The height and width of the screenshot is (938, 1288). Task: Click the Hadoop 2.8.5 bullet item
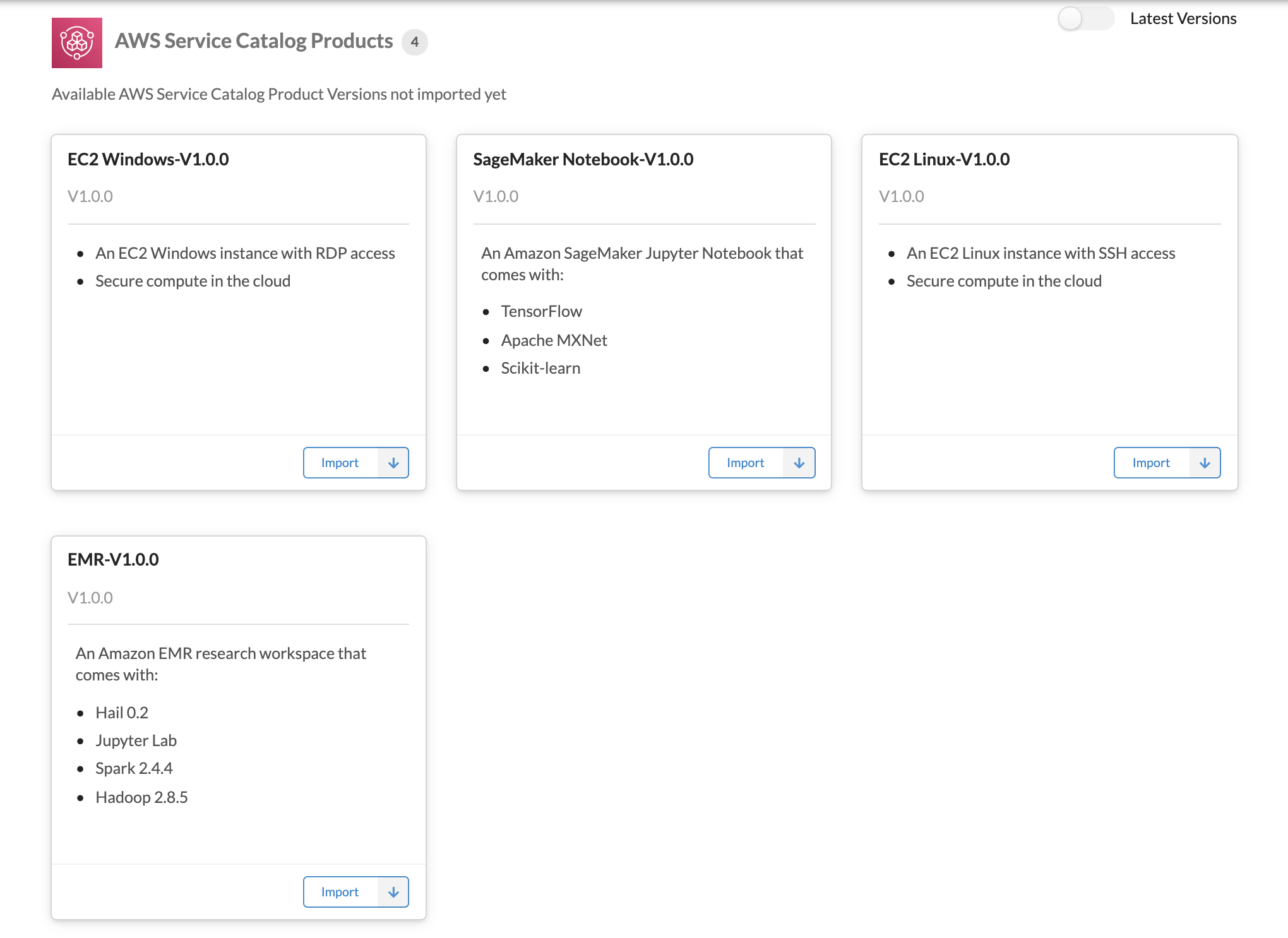[142, 797]
